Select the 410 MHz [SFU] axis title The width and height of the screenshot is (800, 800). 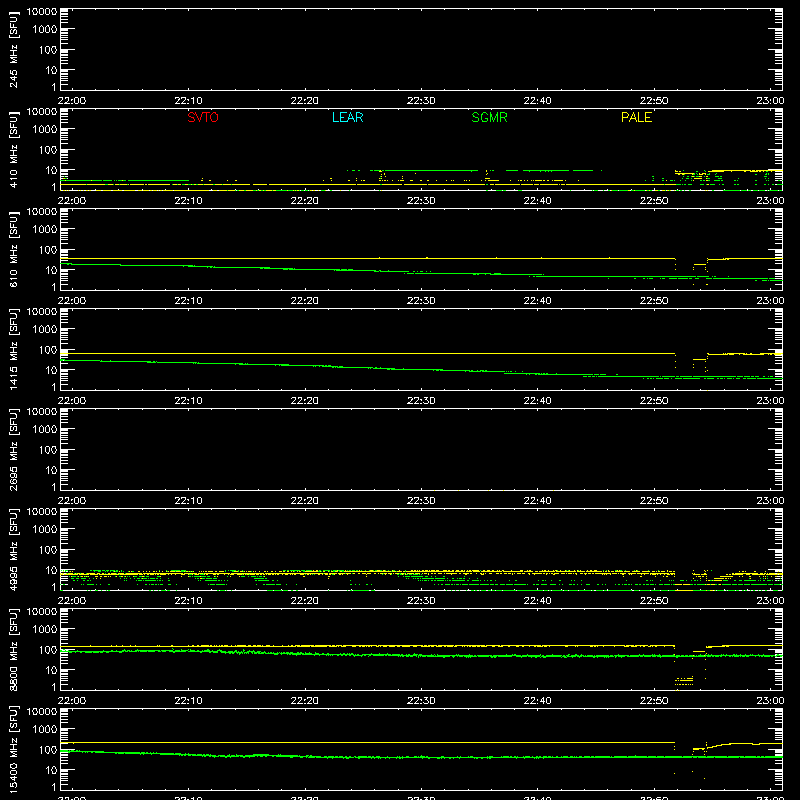tap(13, 149)
